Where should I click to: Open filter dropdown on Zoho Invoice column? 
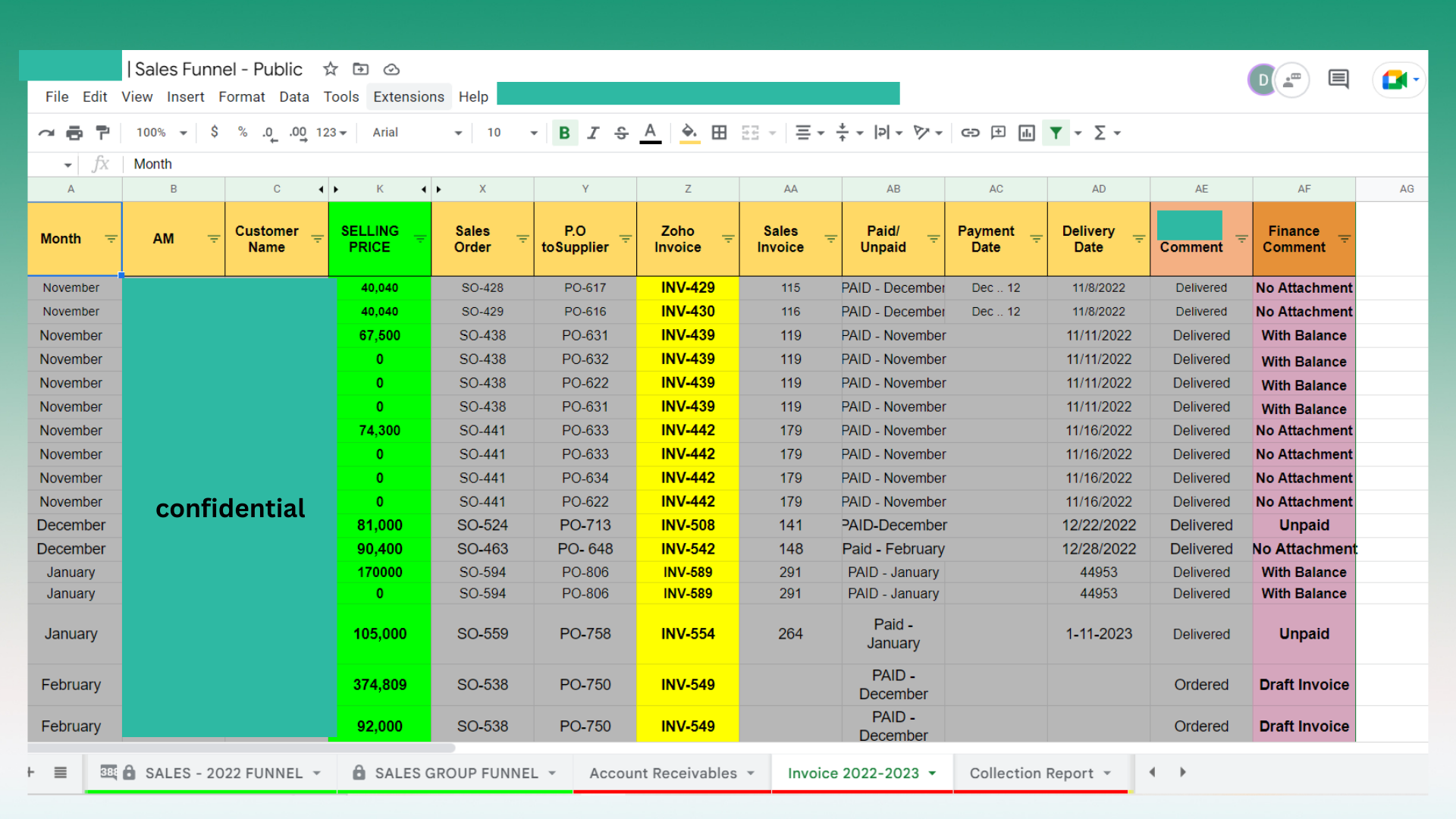[x=727, y=239]
